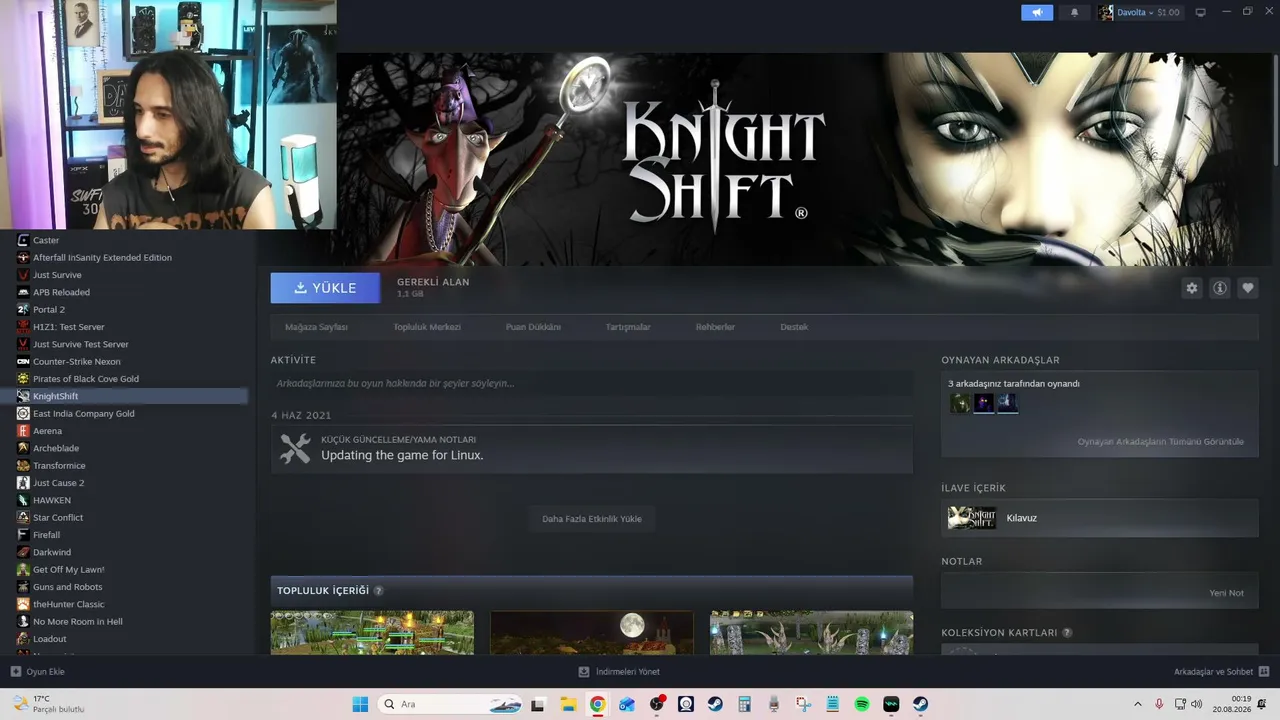This screenshot has height=720, width=1280.
Task: Click the Star Conflict game icon
Action: tap(23, 518)
